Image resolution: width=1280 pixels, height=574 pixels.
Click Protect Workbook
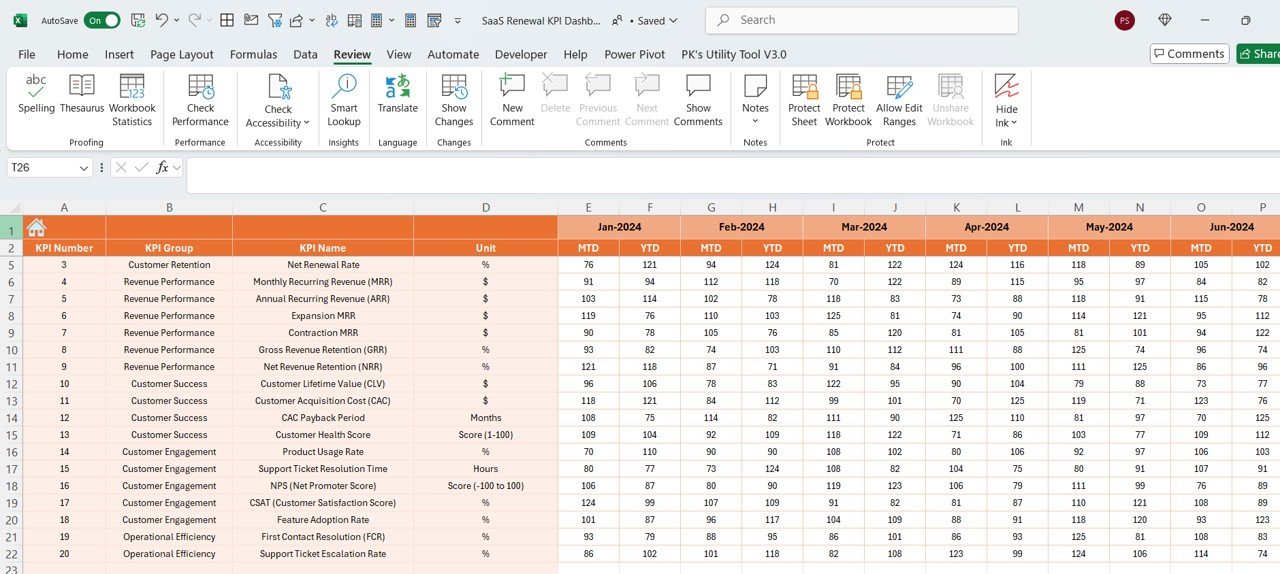848,101
